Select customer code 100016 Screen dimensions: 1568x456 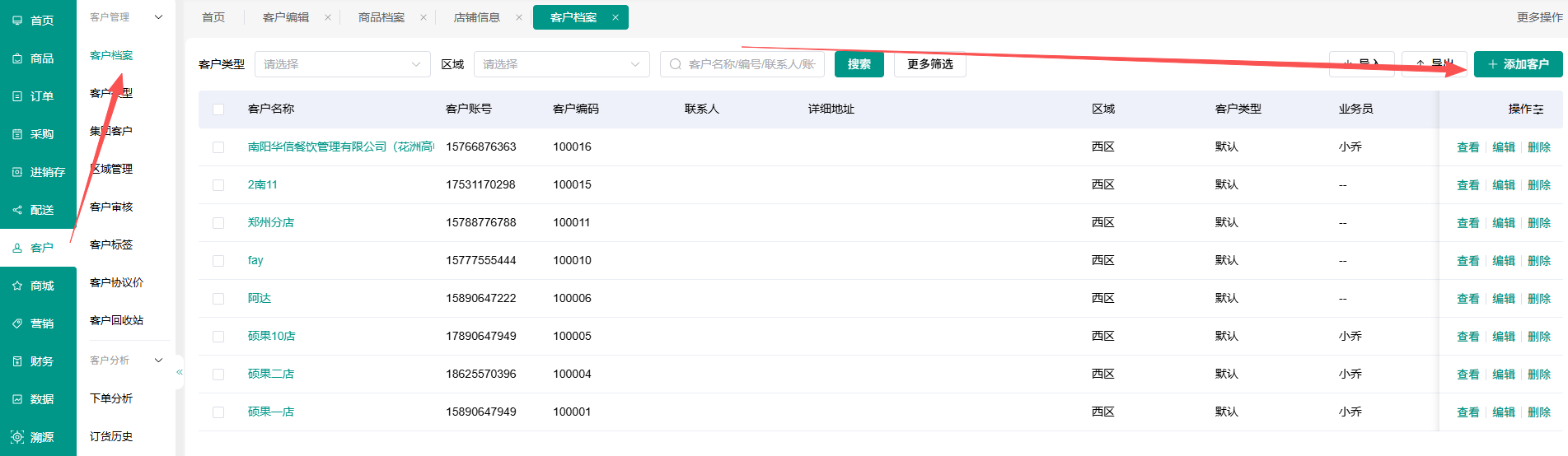pos(572,147)
